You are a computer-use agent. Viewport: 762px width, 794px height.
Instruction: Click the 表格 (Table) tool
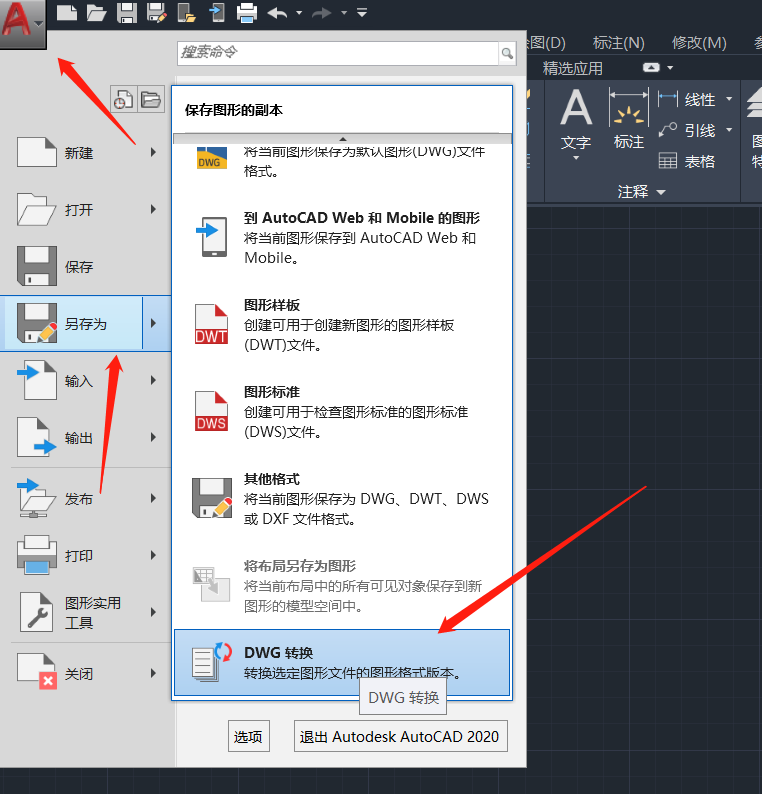(x=687, y=162)
